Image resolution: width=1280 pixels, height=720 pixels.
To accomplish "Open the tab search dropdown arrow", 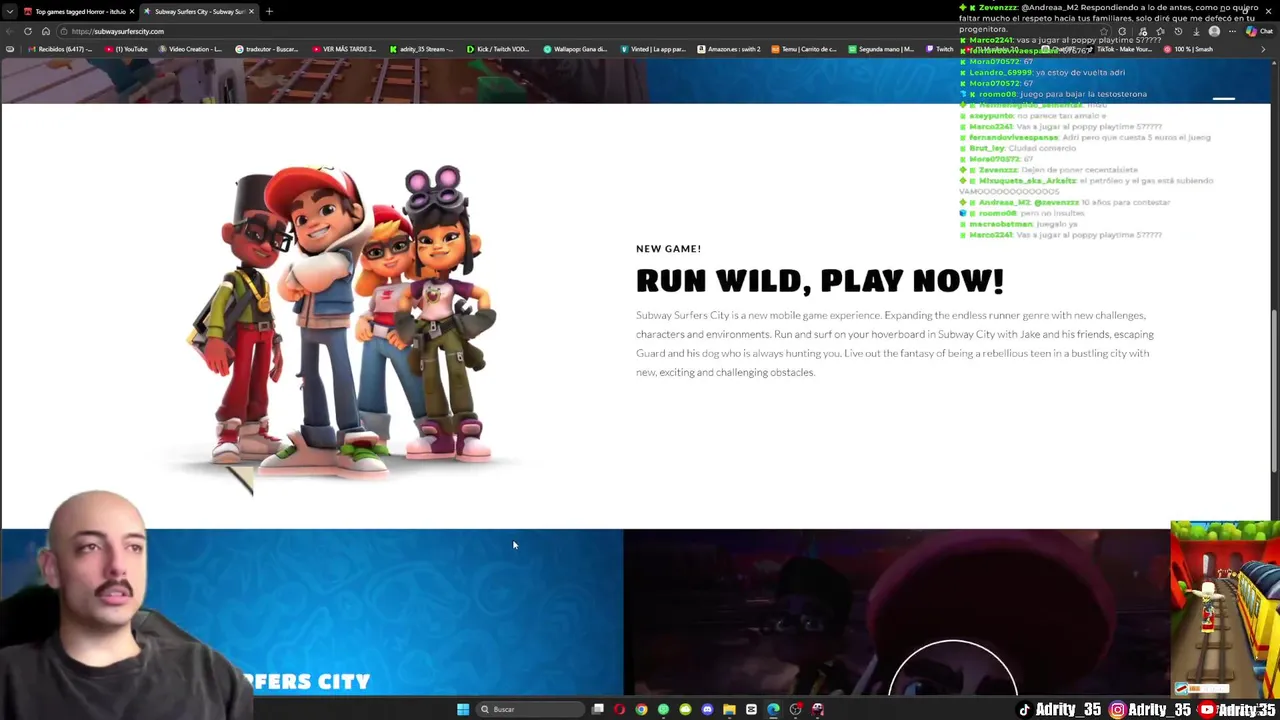I will 9,11.
